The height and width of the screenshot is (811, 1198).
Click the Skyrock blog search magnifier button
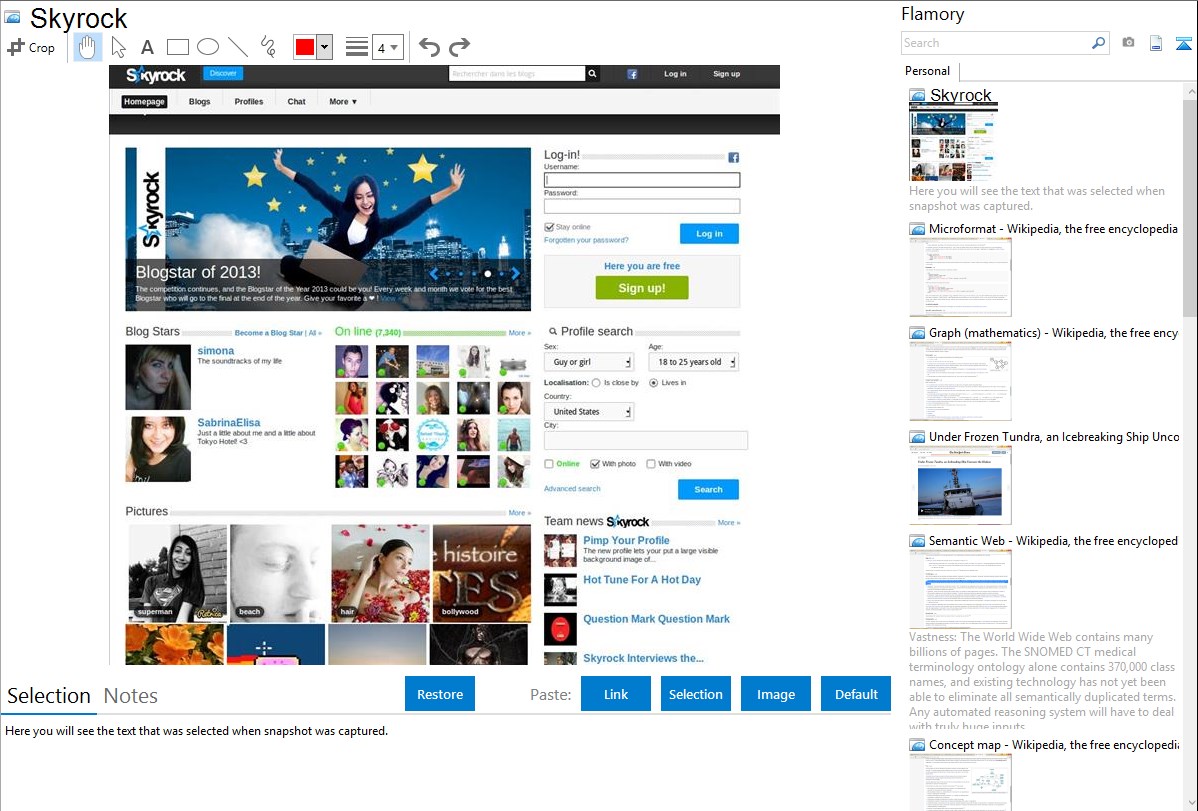tap(592, 74)
